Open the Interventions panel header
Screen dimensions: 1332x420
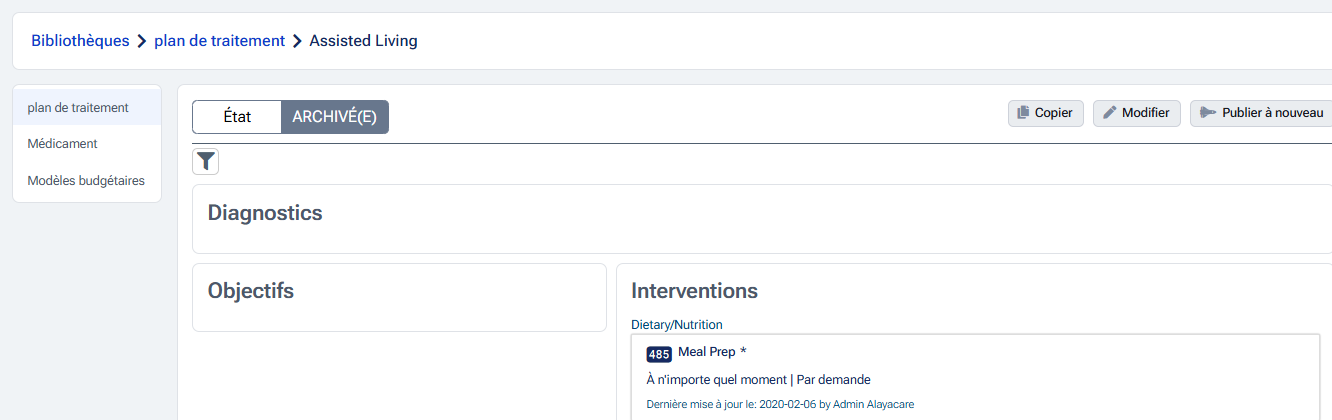694,291
